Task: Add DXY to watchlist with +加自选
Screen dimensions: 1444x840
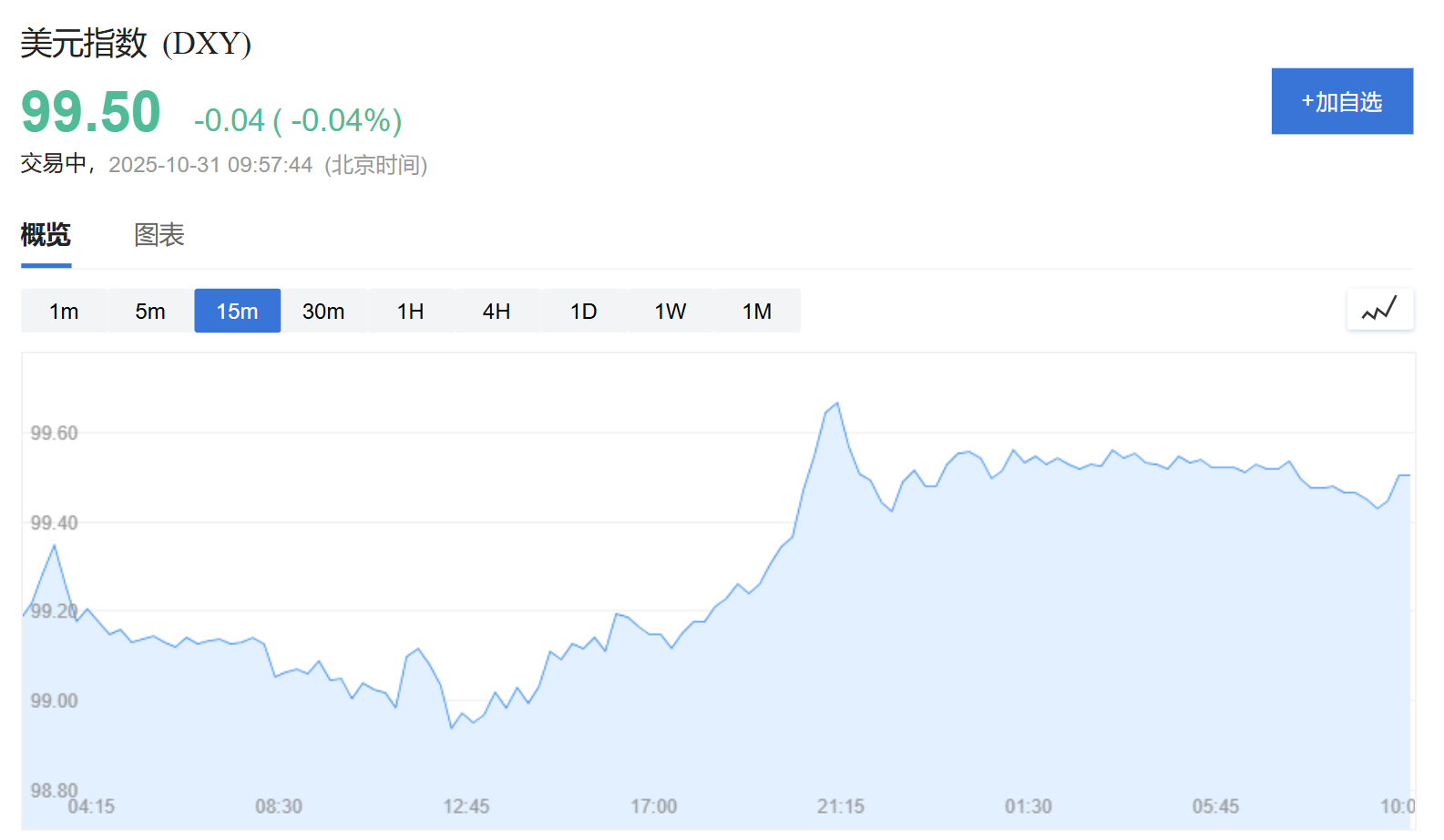Action: pyautogui.click(x=1341, y=101)
